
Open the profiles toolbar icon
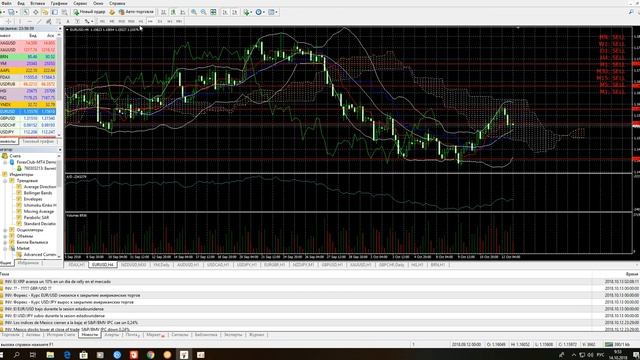point(11,12)
